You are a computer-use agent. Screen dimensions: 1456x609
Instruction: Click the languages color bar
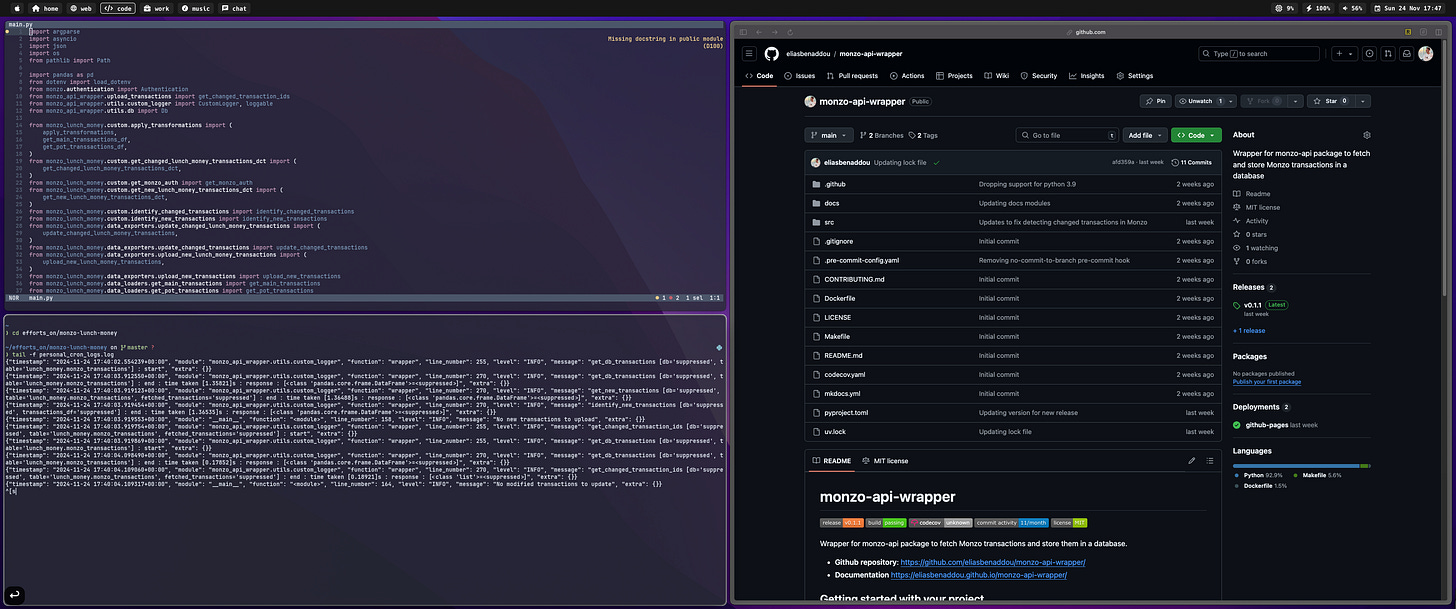[x=1301, y=466]
